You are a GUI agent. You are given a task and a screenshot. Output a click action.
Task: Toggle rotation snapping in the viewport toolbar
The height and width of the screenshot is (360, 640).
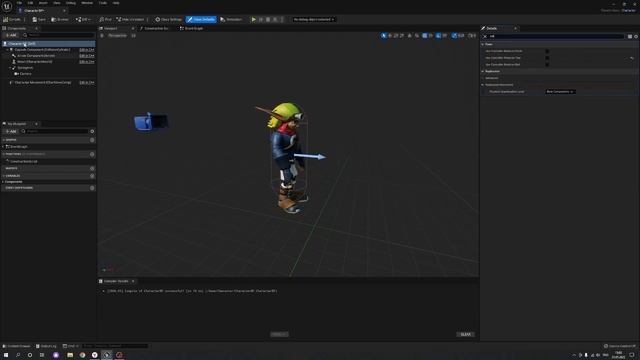click(438, 36)
